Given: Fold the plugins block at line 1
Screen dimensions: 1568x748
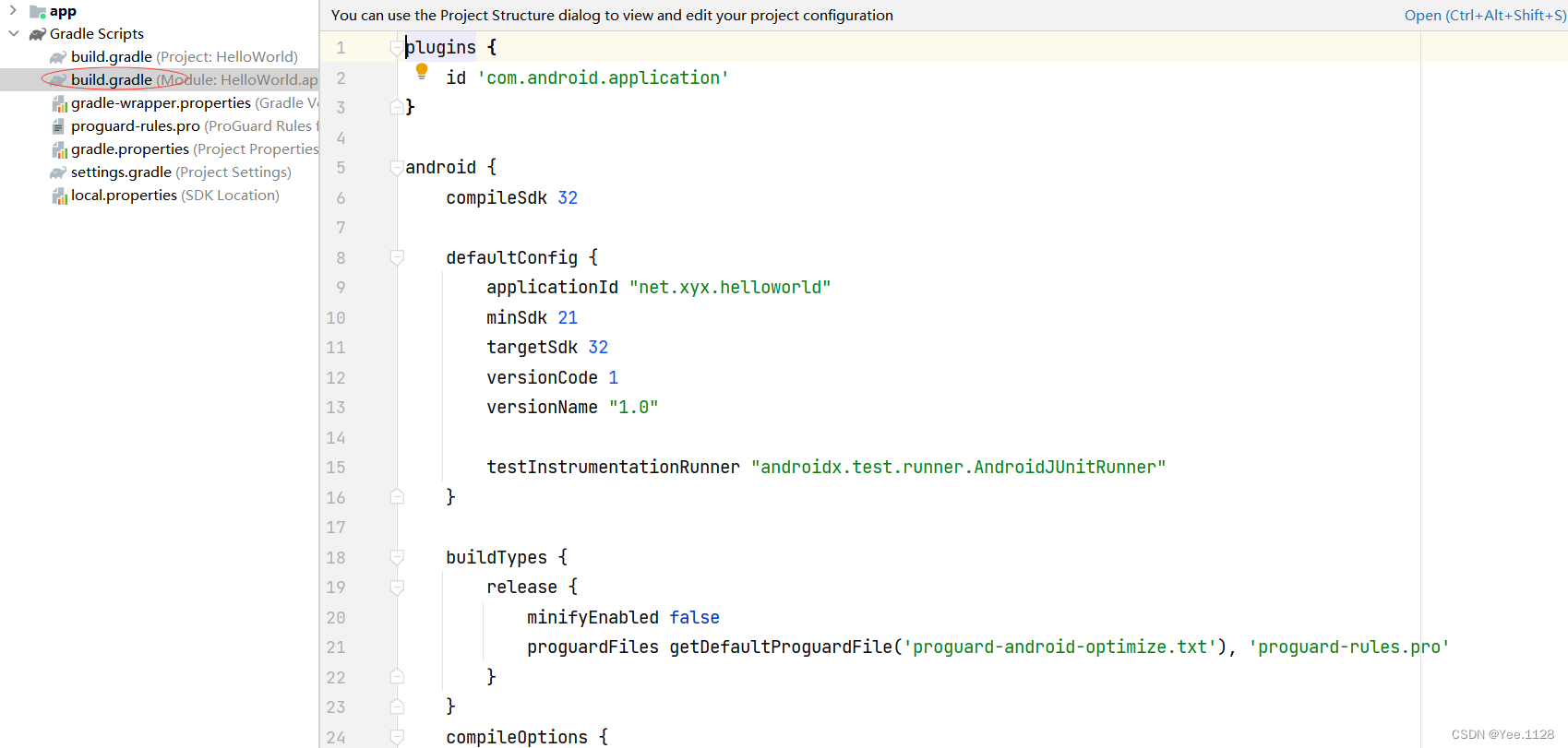Looking at the screenshot, I should coord(397,48).
